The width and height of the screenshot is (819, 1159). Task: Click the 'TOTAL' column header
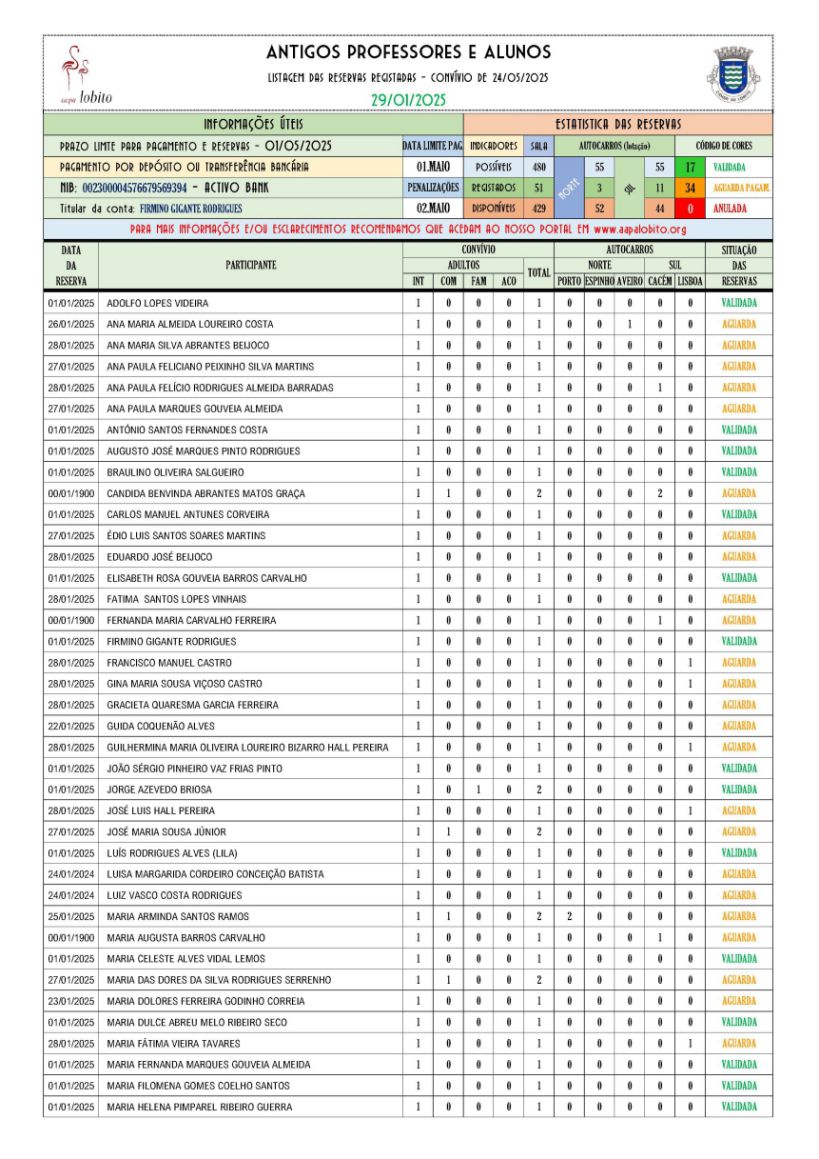(x=539, y=273)
